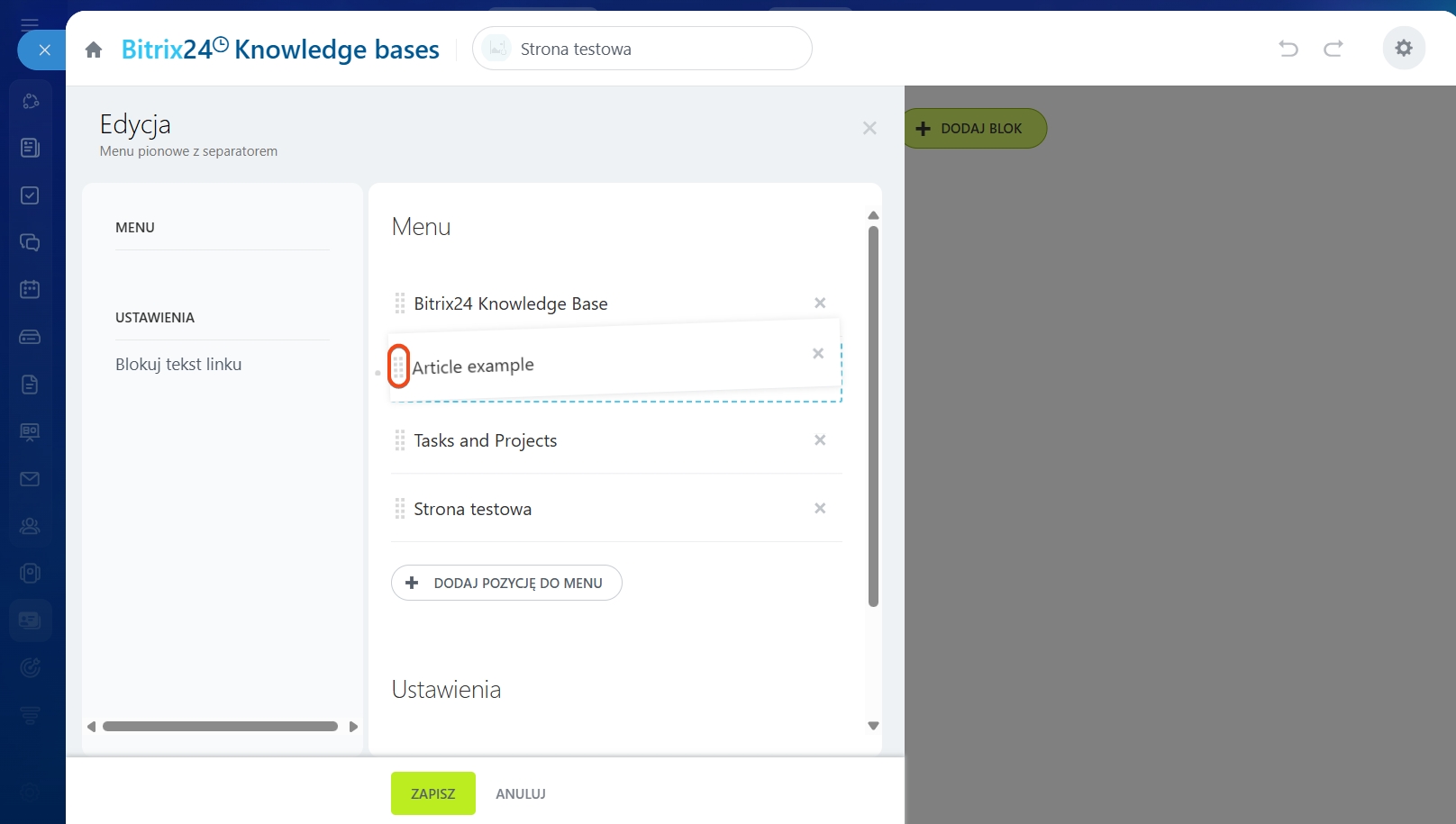The width and height of the screenshot is (1456, 824).
Task: Switch to the USTAWIENIA section tab
Action: 155,318
